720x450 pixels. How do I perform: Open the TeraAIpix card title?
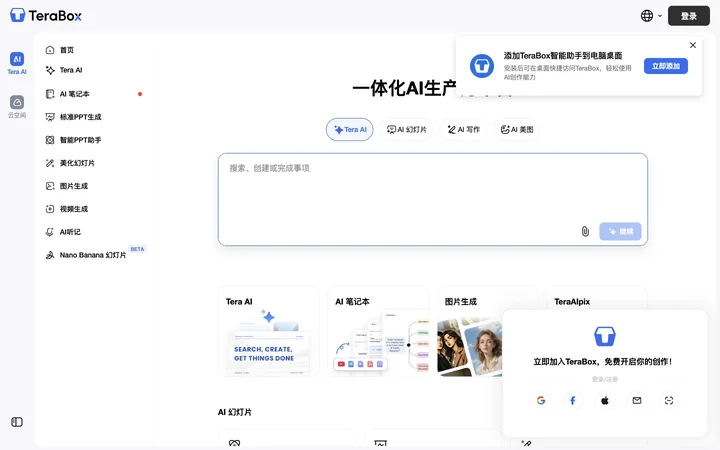point(572,302)
